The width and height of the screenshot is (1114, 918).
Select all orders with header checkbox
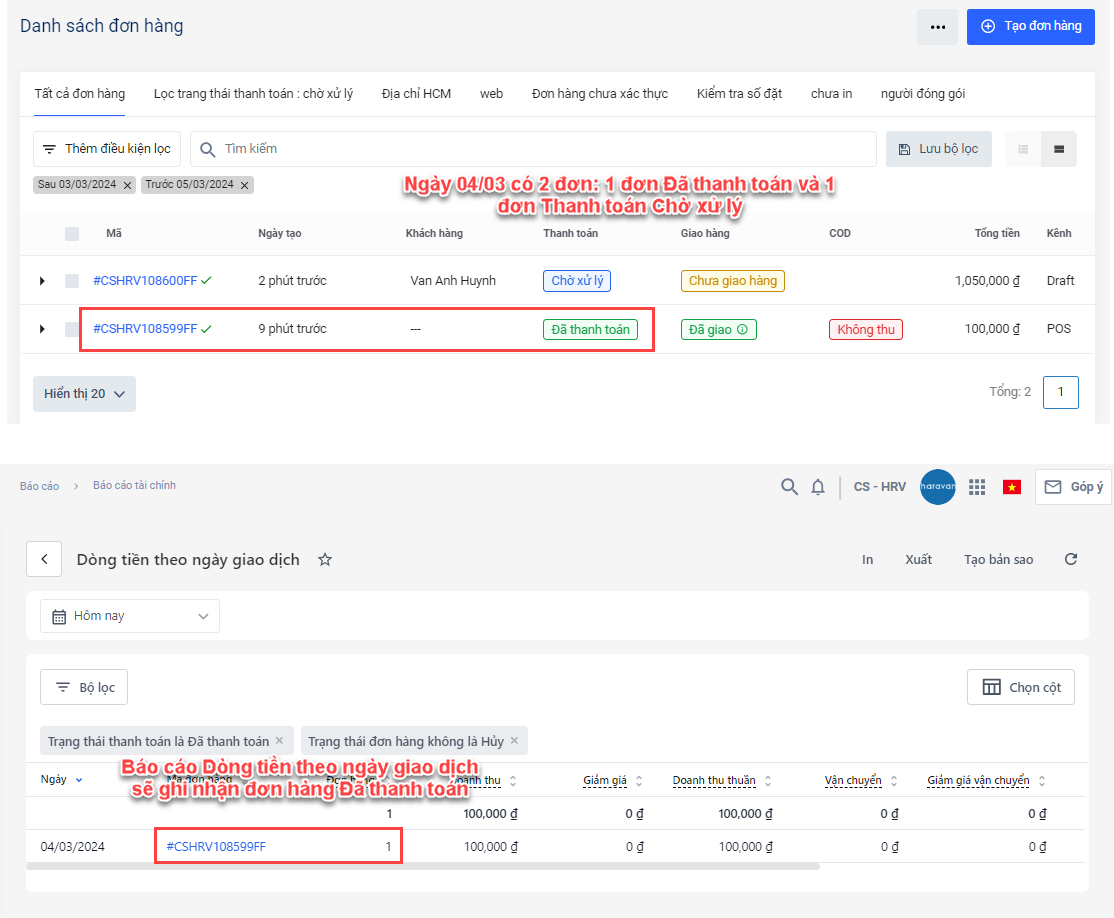[72, 234]
